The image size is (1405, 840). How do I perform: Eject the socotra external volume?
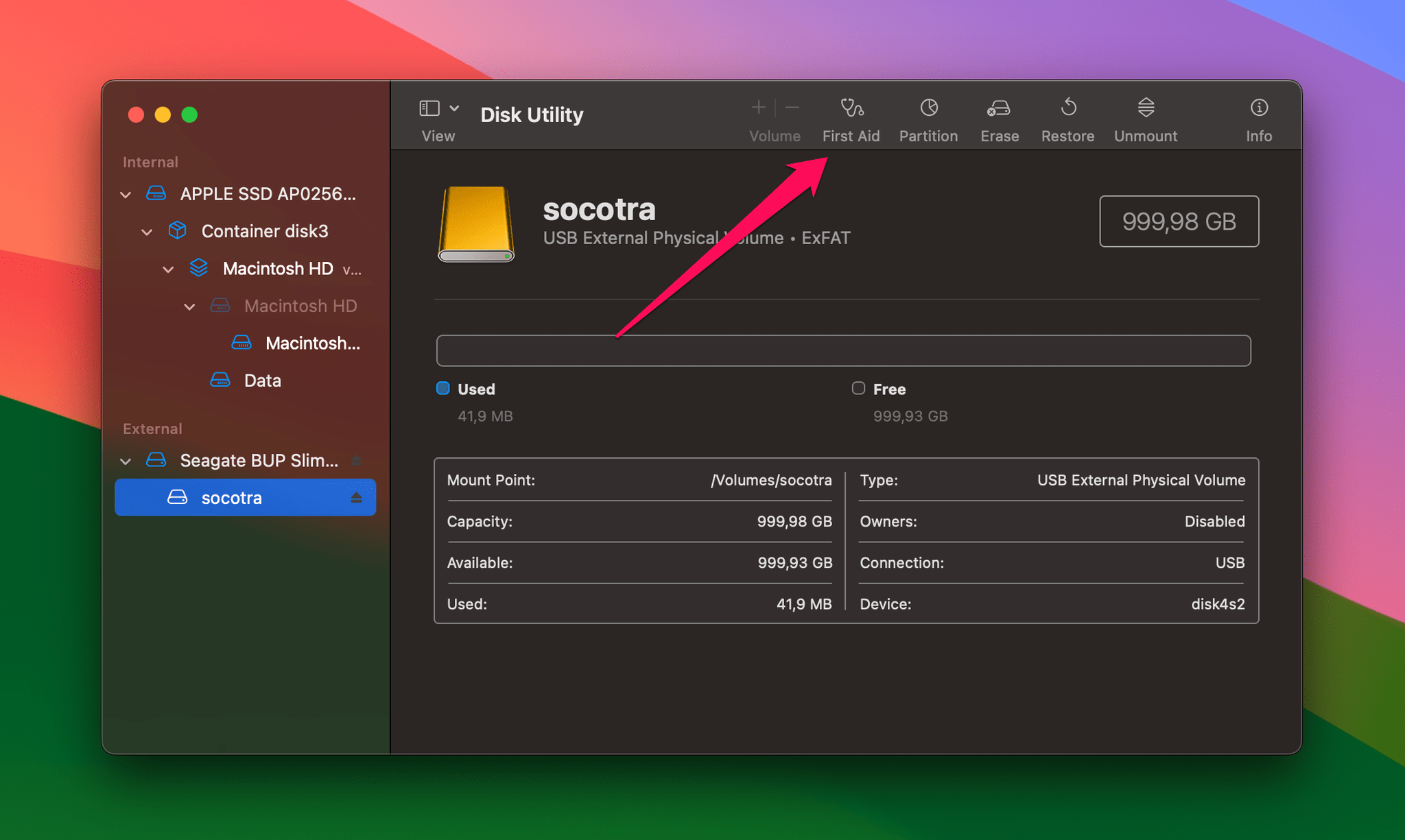click(x=358, y=497)
